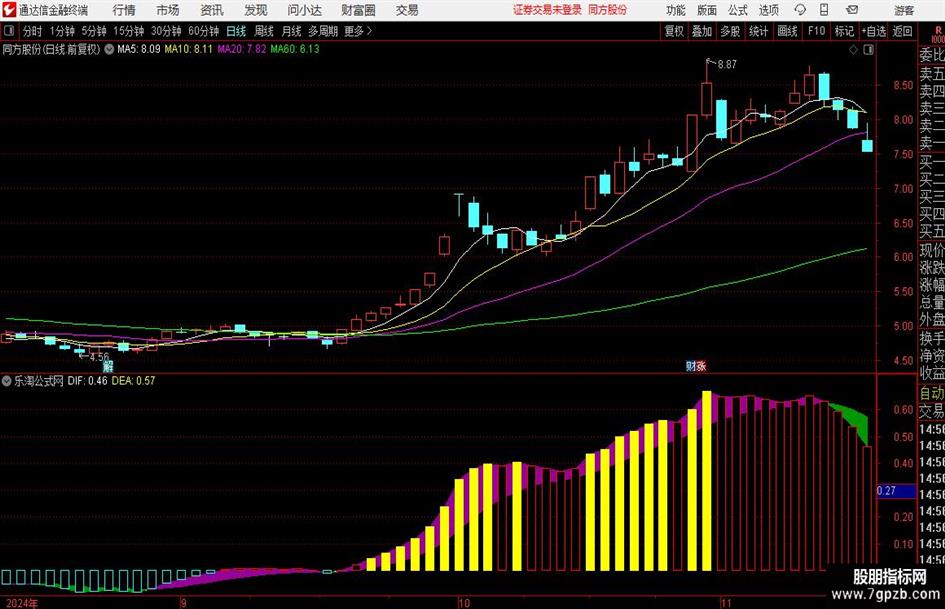Switch to the 月线 monthly period
The height and width of the screenshot is (609, 945).
click(x=292, y=31)
